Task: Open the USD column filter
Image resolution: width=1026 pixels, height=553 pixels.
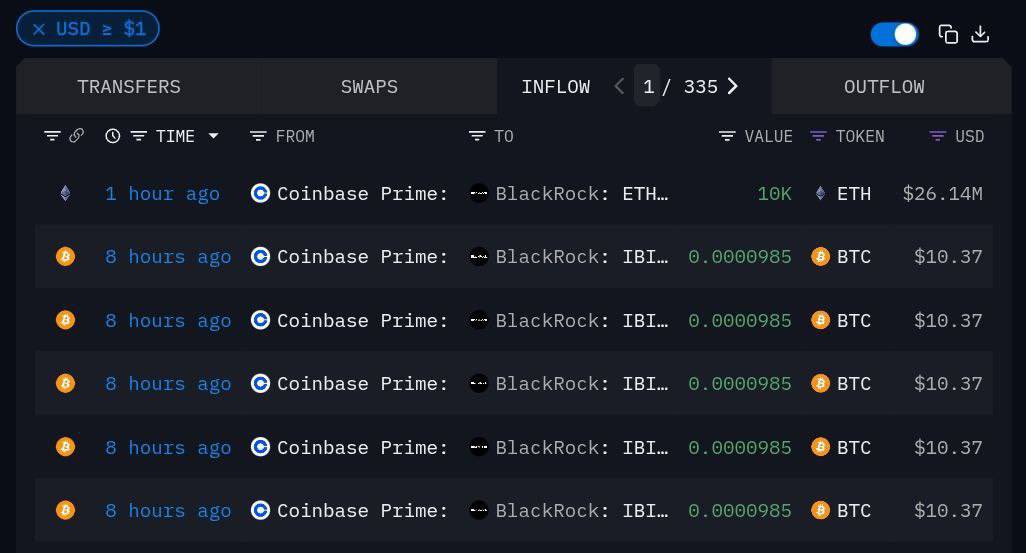Action: click(938, 136)
